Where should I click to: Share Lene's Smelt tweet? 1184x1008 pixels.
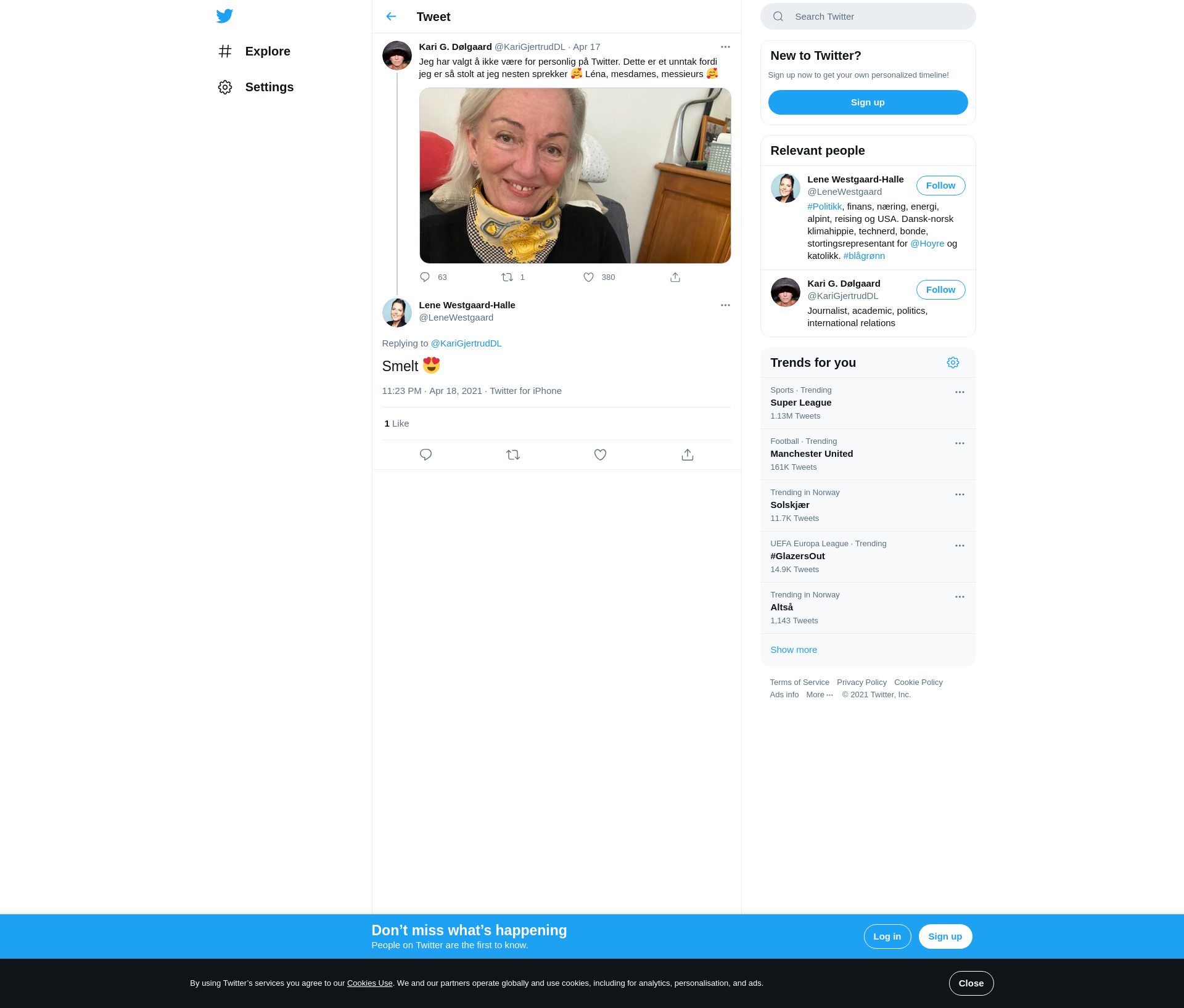point(688,455)
